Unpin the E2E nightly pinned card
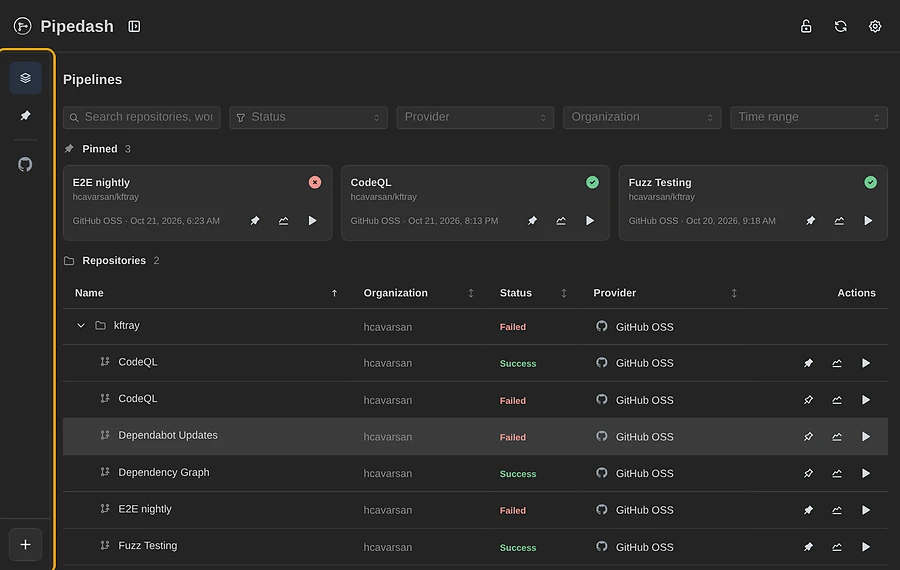This screenshot has width=900, height=570. (x=255, y=220)
